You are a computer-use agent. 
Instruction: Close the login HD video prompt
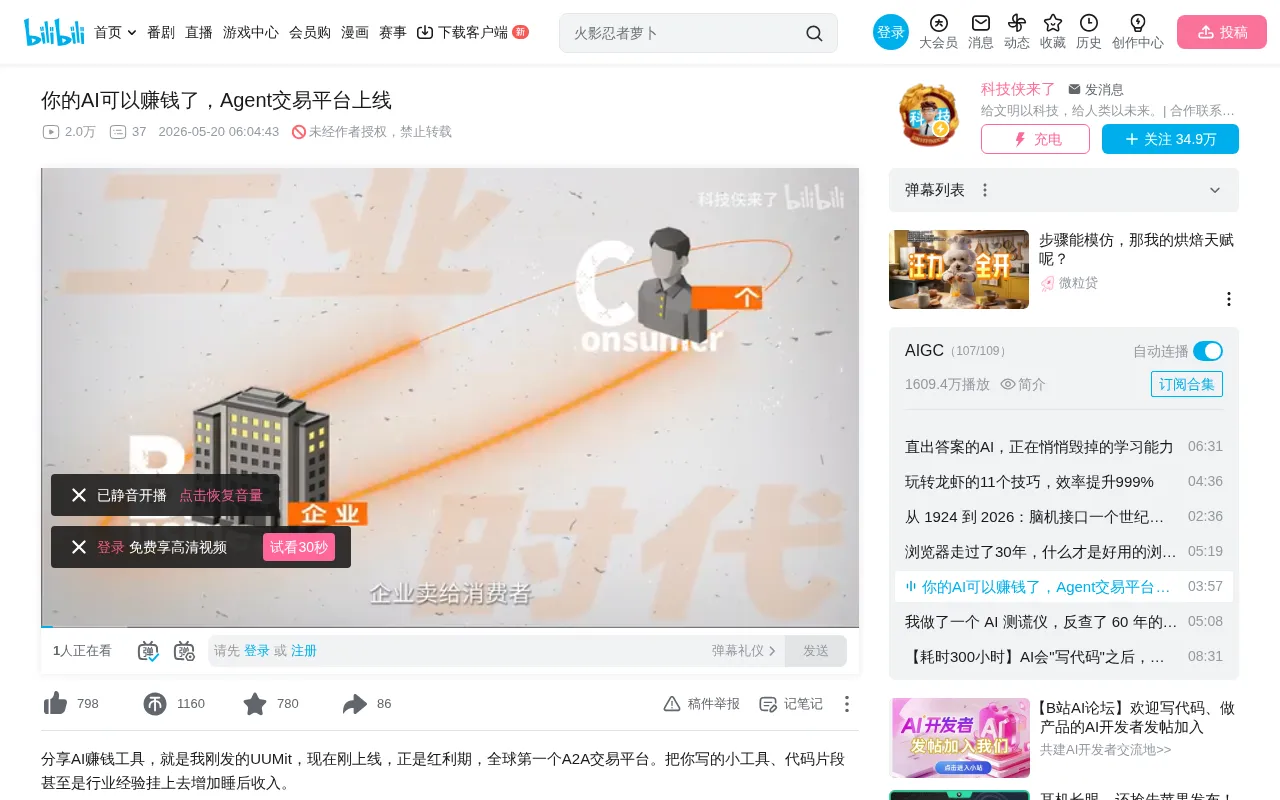(x=79, y=547)
